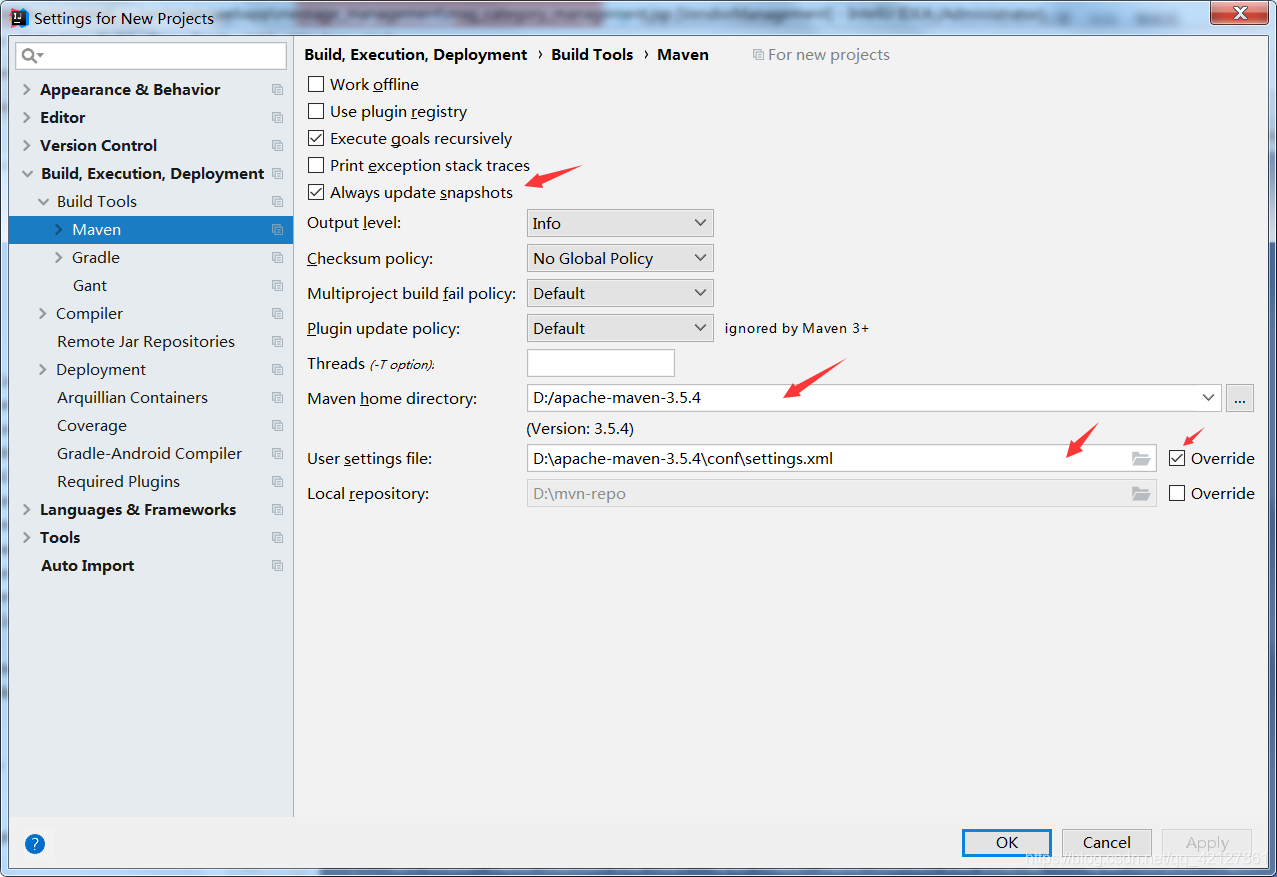This screenshot has height=877, width=1277.
Task: Click the "(Version: 3.5.4)" text
Action: 580,429
